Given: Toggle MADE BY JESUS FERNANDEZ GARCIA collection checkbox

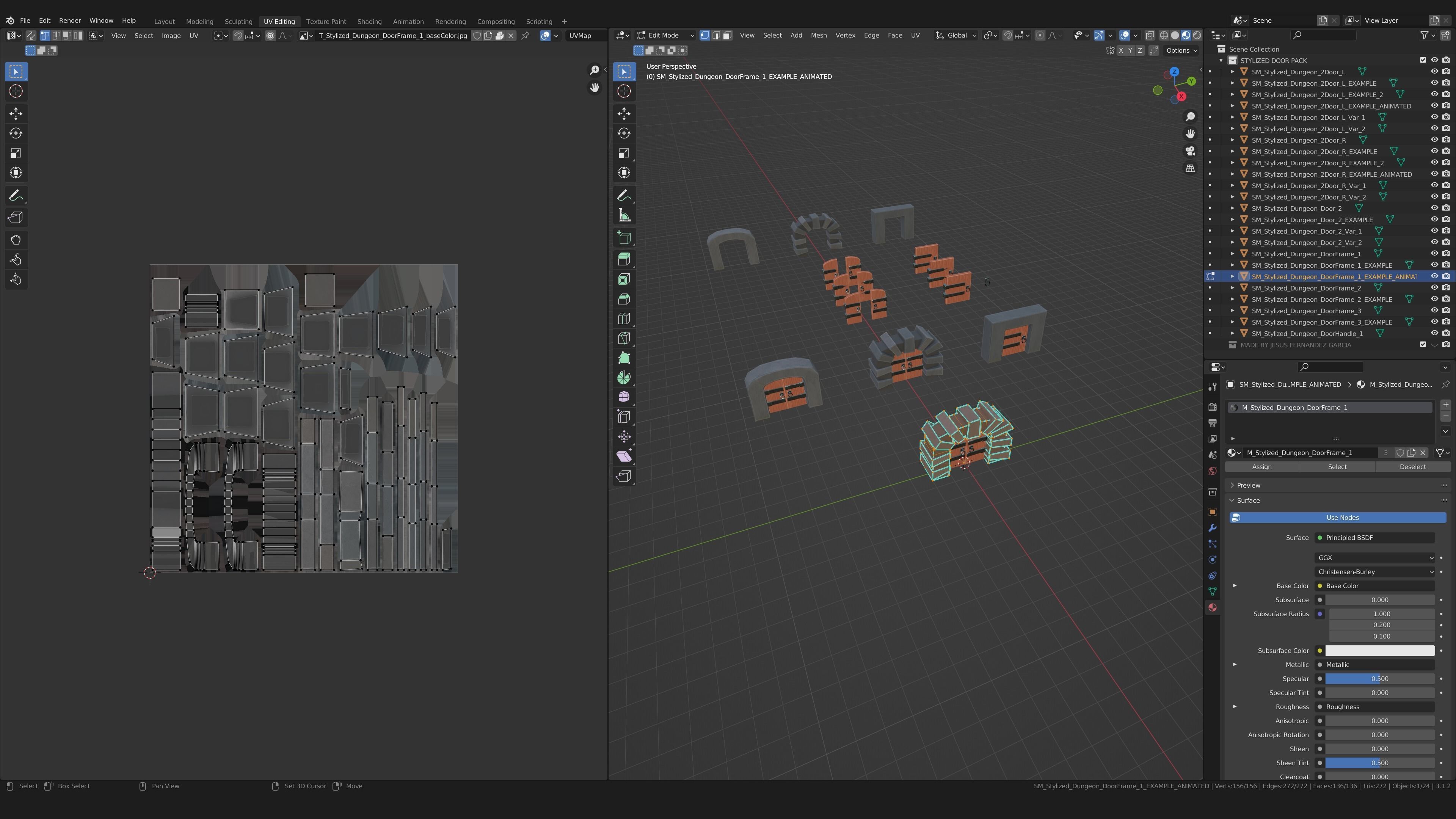Looking at the screenshot, I should 1423,345.
